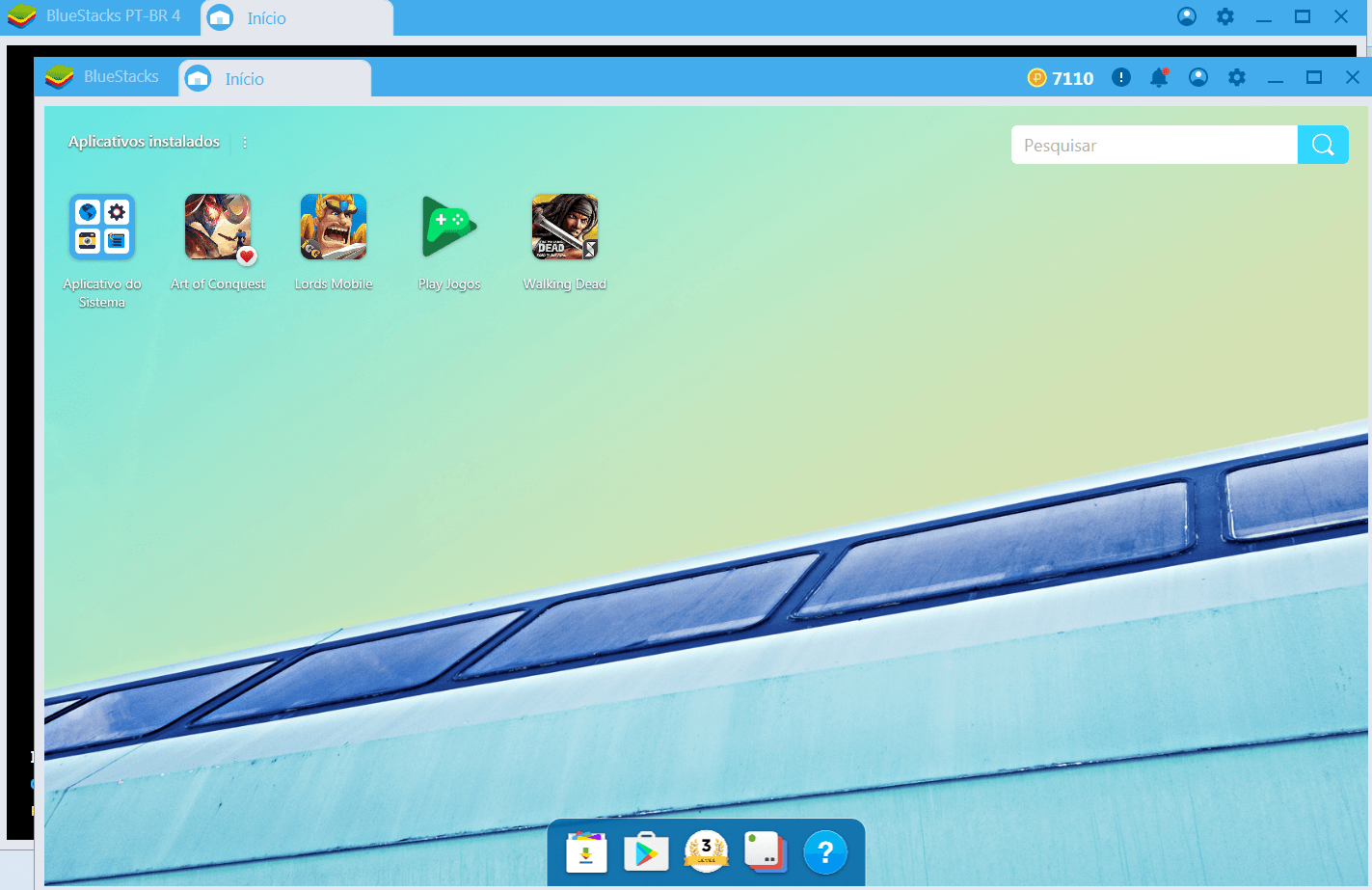Select Início tab in BlueStacks PT-BR 4 window
1372x890 pixels.
click(x=297, y=18)
